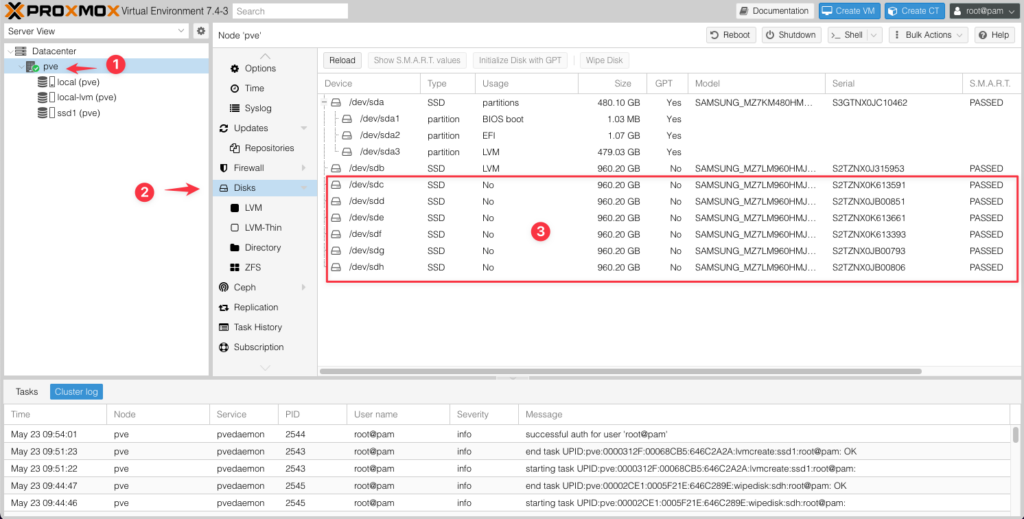Viewport: 1024px width, 519px height.
Task: Collapse the pve tree node
Action: pyautogui.click(x=21, y=67)
